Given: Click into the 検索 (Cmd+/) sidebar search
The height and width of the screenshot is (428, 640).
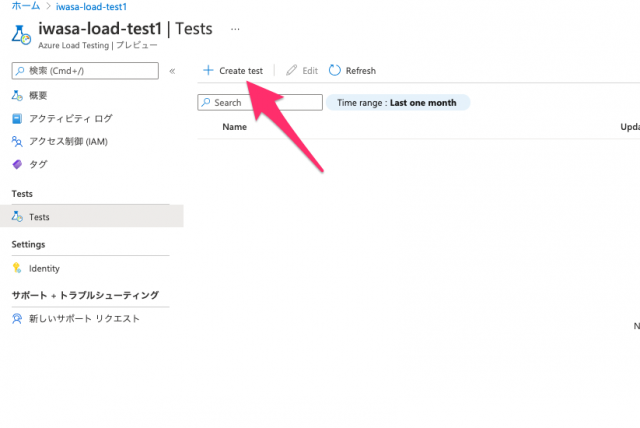Looking at the screenshot, I should (85, 71).
